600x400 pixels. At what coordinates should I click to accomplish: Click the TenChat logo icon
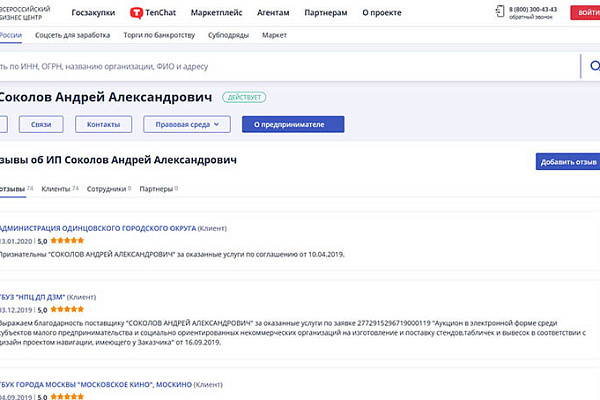click(136, 13)
